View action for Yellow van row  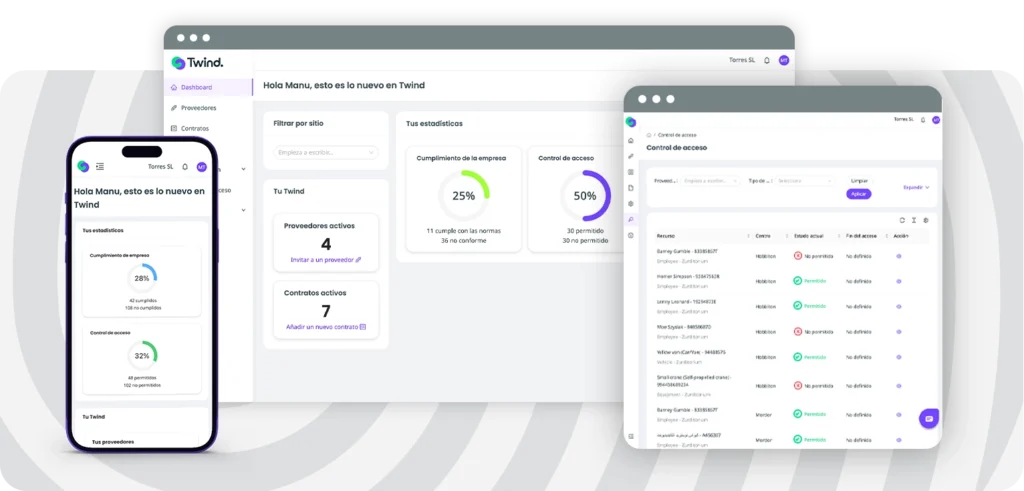(899, 357)
